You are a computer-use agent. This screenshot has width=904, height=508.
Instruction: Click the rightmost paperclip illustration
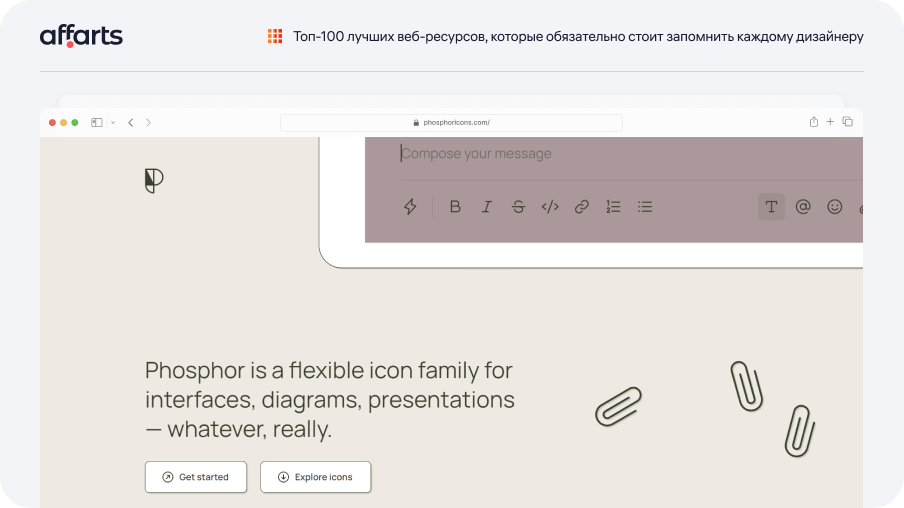800,431
